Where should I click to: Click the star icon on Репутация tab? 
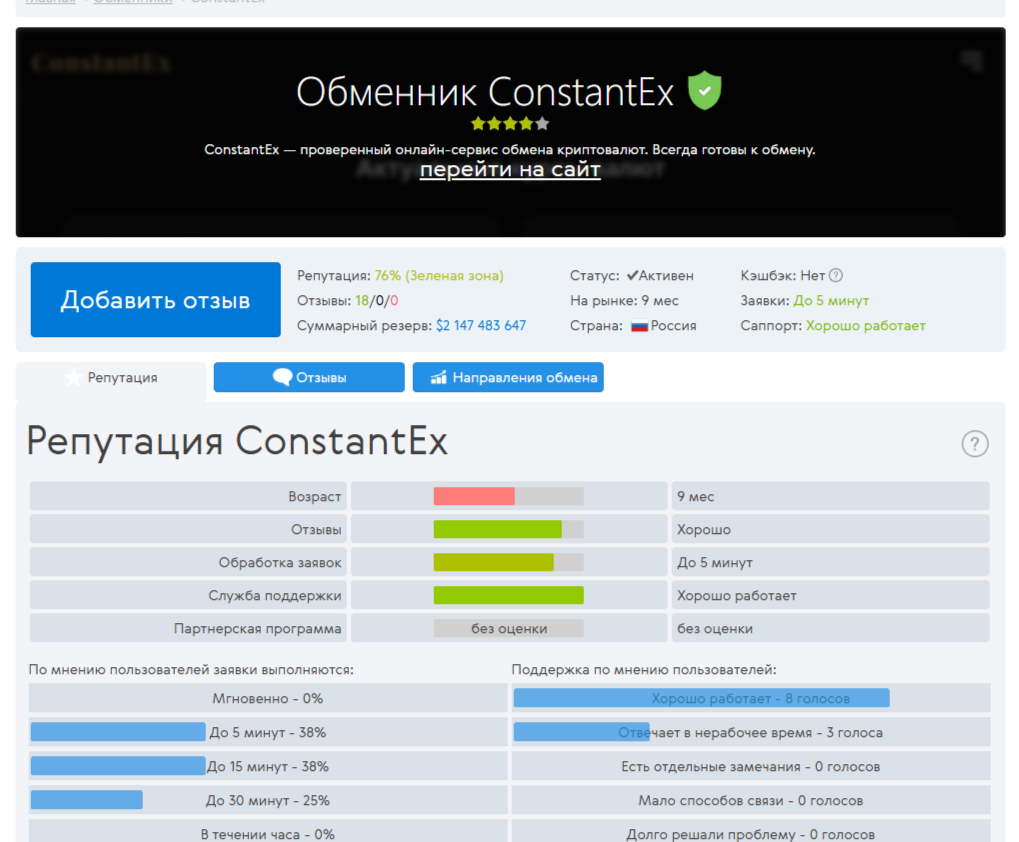(x=73, y=377)
